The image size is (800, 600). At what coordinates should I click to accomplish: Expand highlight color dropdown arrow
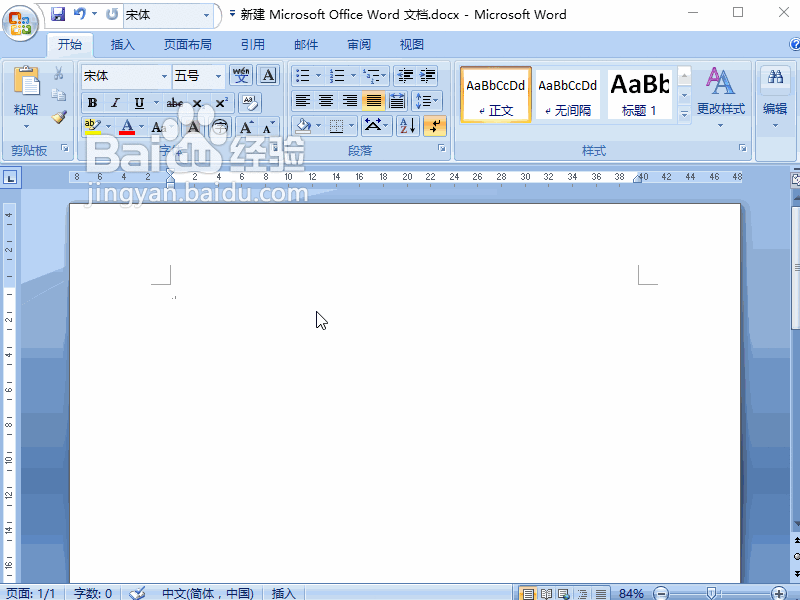(108, 127)
